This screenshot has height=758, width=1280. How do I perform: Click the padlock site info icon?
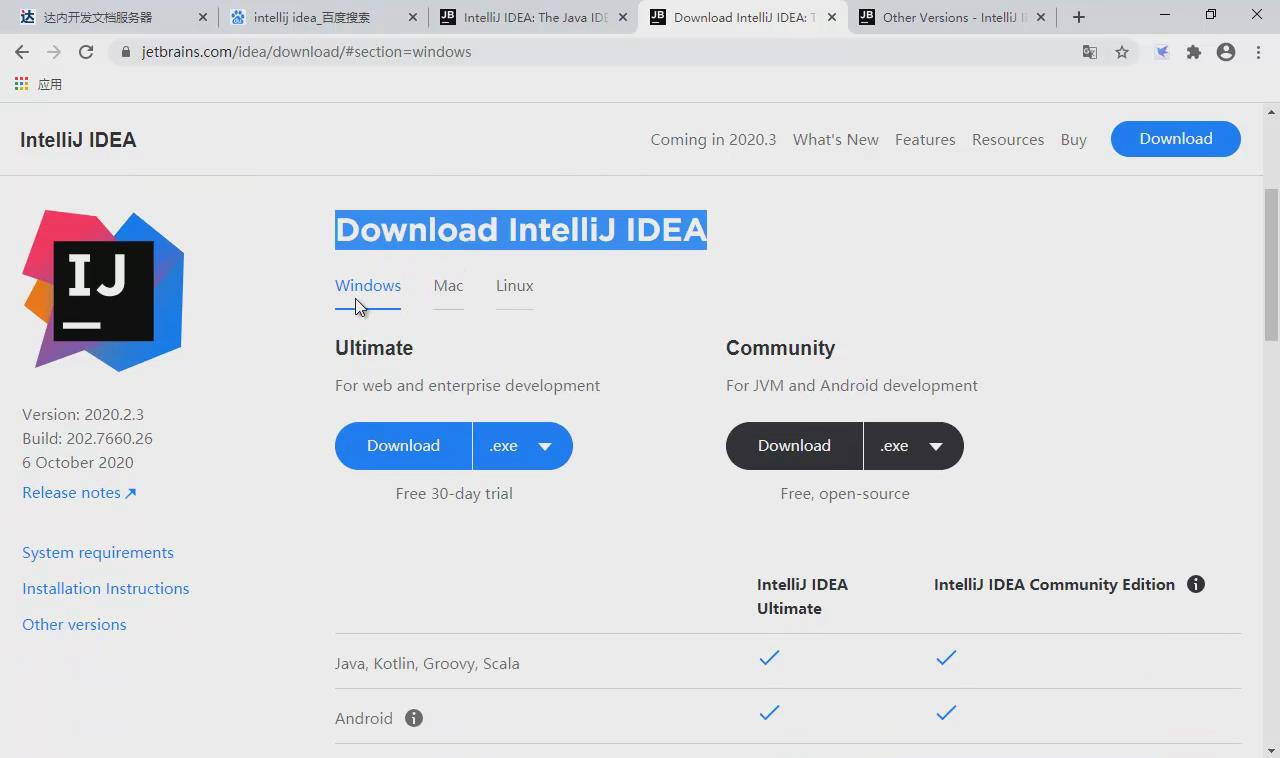125,52
